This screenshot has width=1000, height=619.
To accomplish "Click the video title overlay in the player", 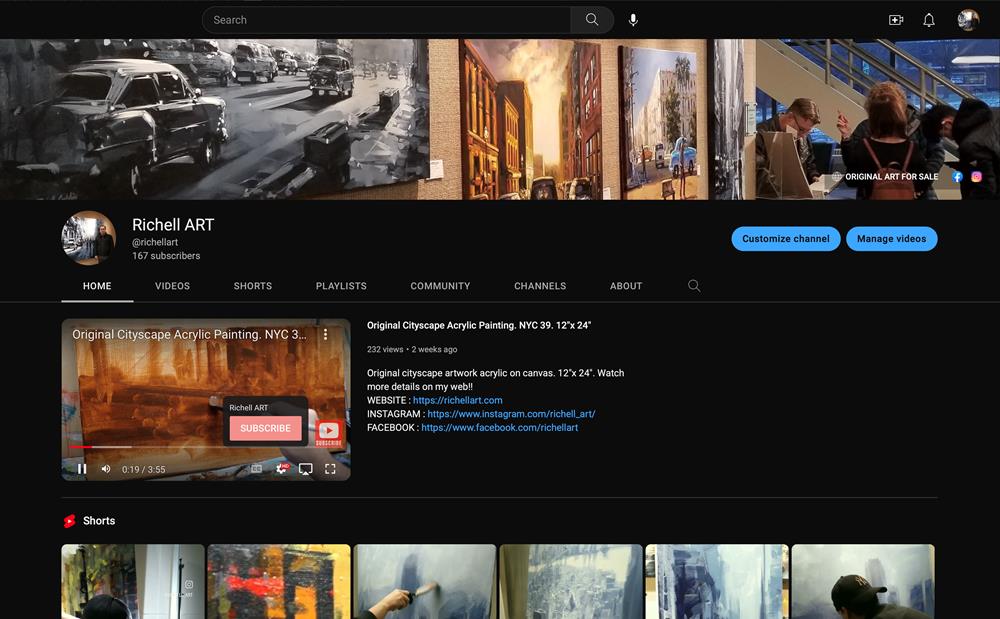I will [x=189, y=334].
